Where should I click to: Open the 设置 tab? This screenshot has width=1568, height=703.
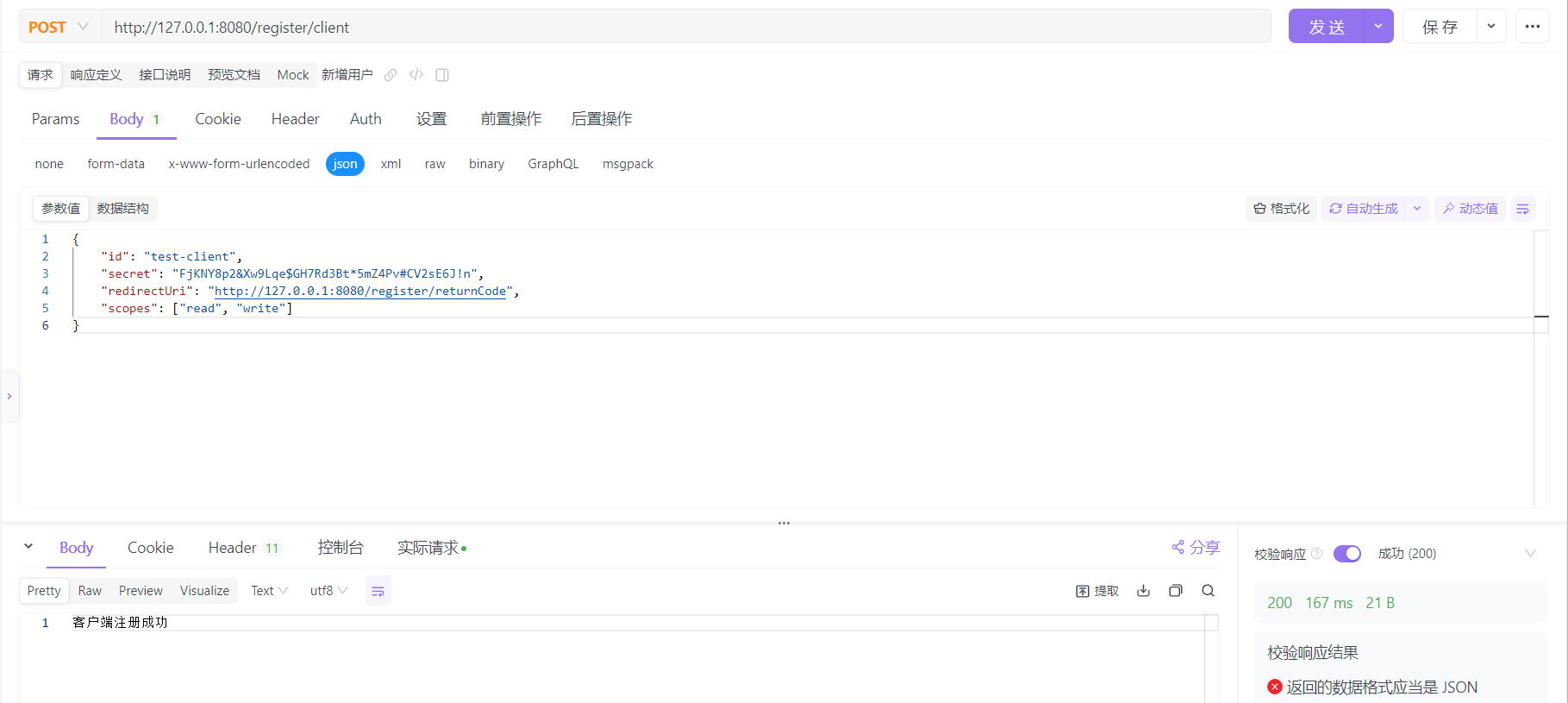(x=431, y=119)
